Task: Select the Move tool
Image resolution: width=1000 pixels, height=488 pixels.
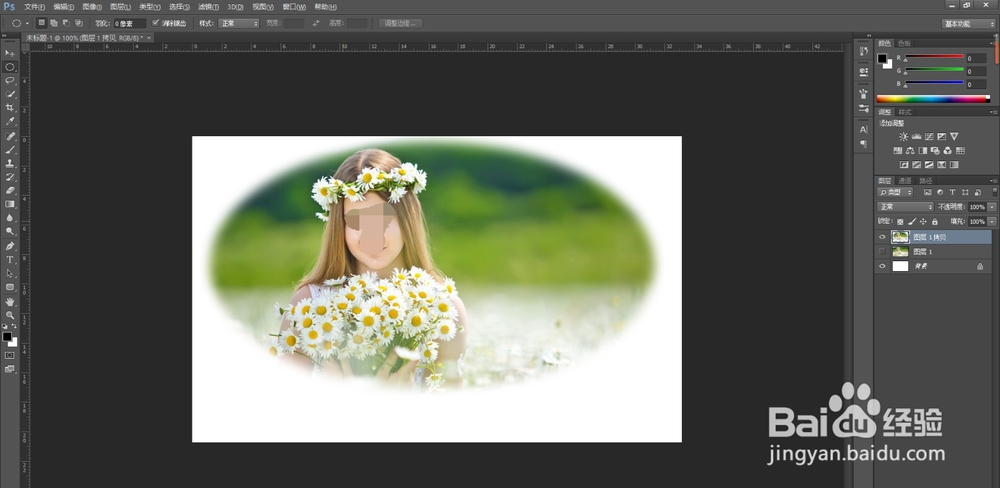Action: coord(10,53)
